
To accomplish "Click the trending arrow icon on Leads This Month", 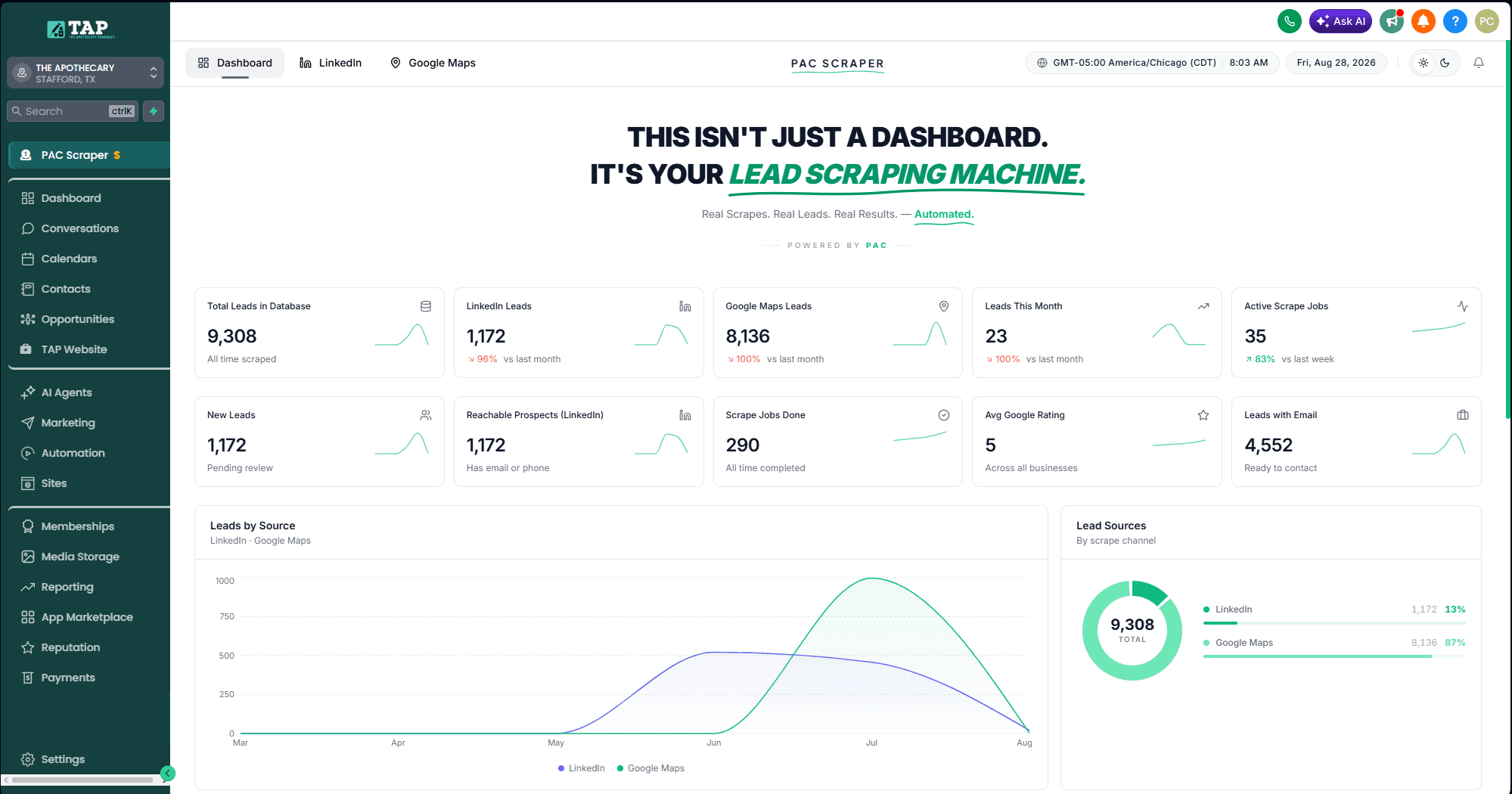I will coord(1203,306).
